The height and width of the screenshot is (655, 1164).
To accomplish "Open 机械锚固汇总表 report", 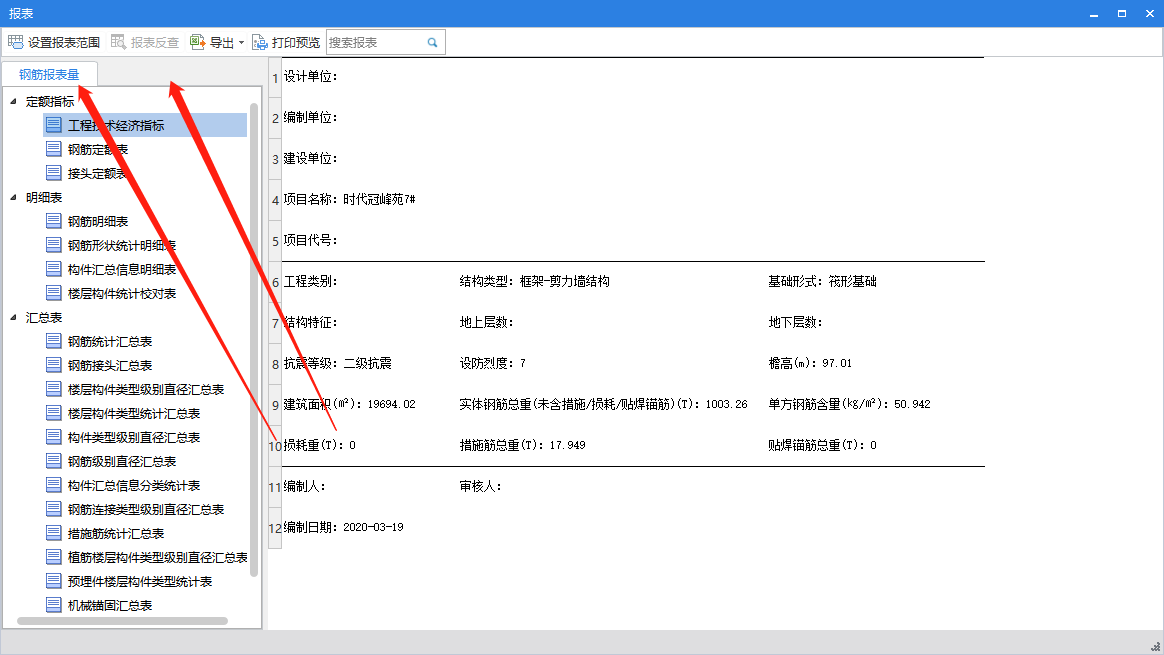I will click(110, 605).
